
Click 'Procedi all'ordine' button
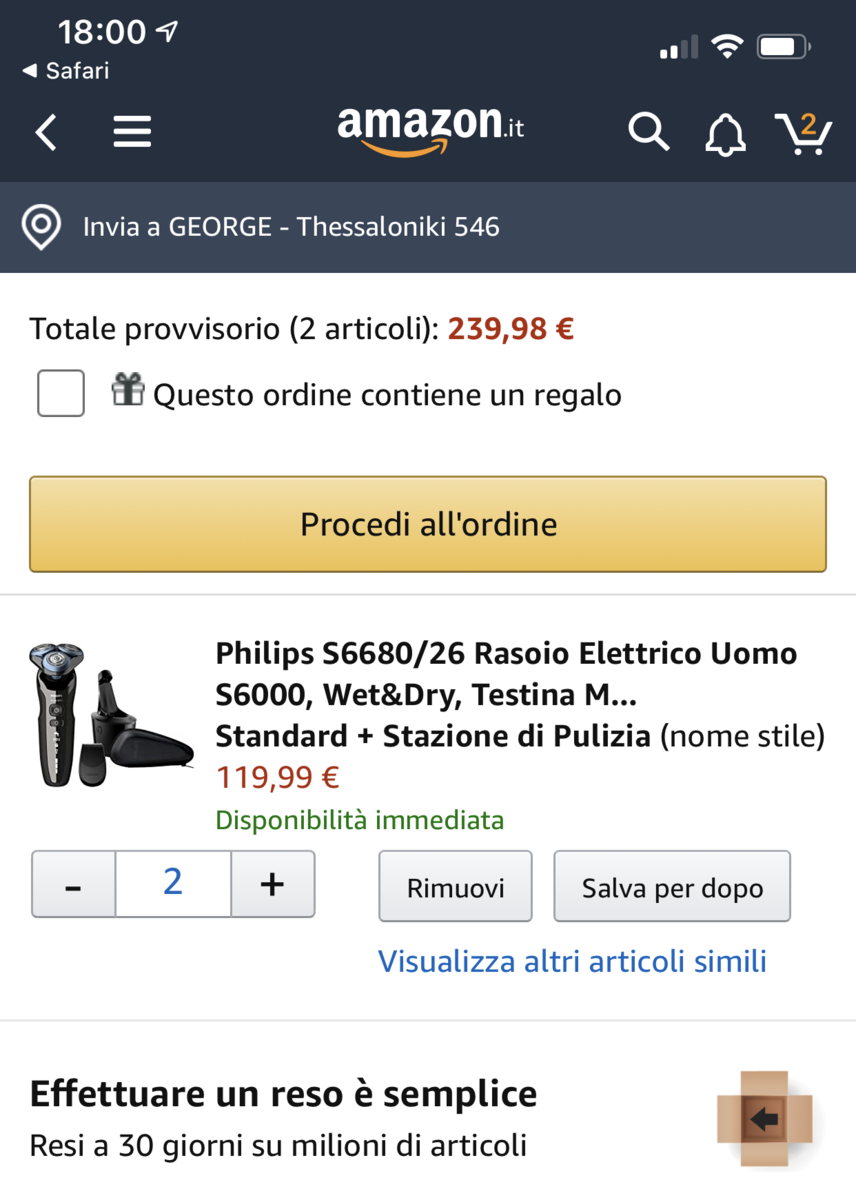coord(428,524)
